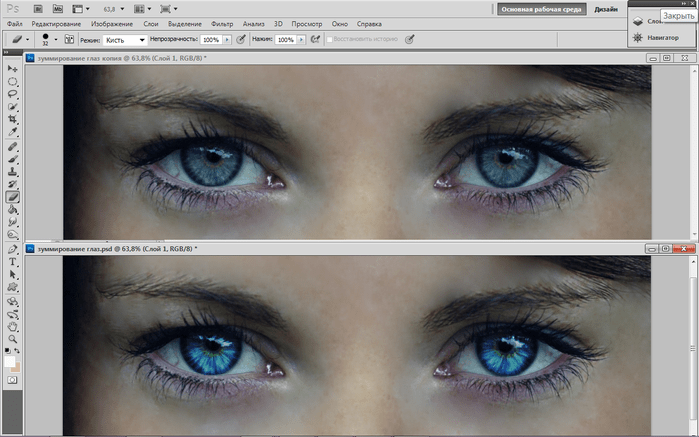Open the Слои collapsed panel icon
This screenshot has width=699, height=437.
tap(638, 21)
